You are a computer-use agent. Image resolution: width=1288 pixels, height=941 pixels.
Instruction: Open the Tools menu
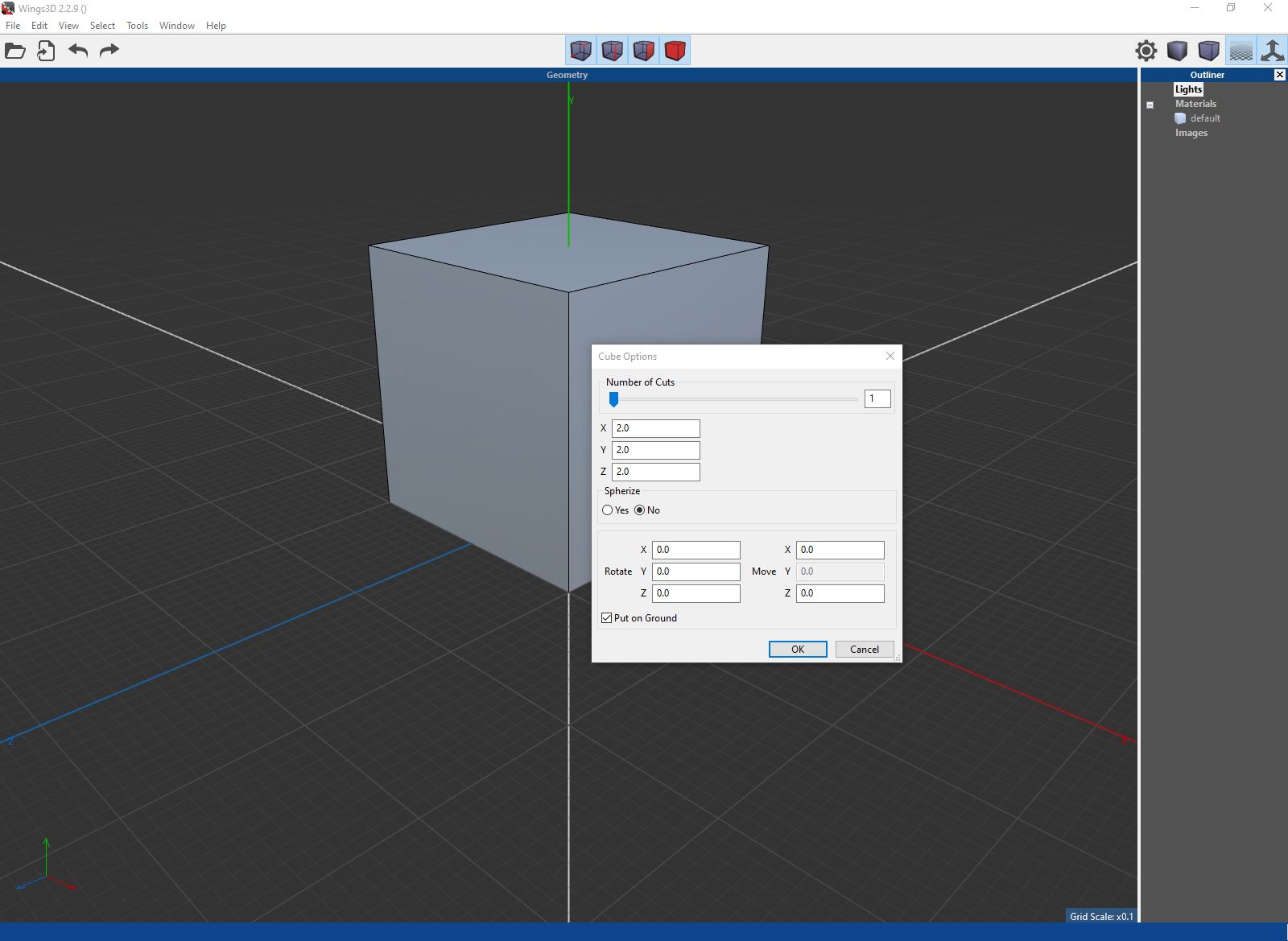click(137, 26)
